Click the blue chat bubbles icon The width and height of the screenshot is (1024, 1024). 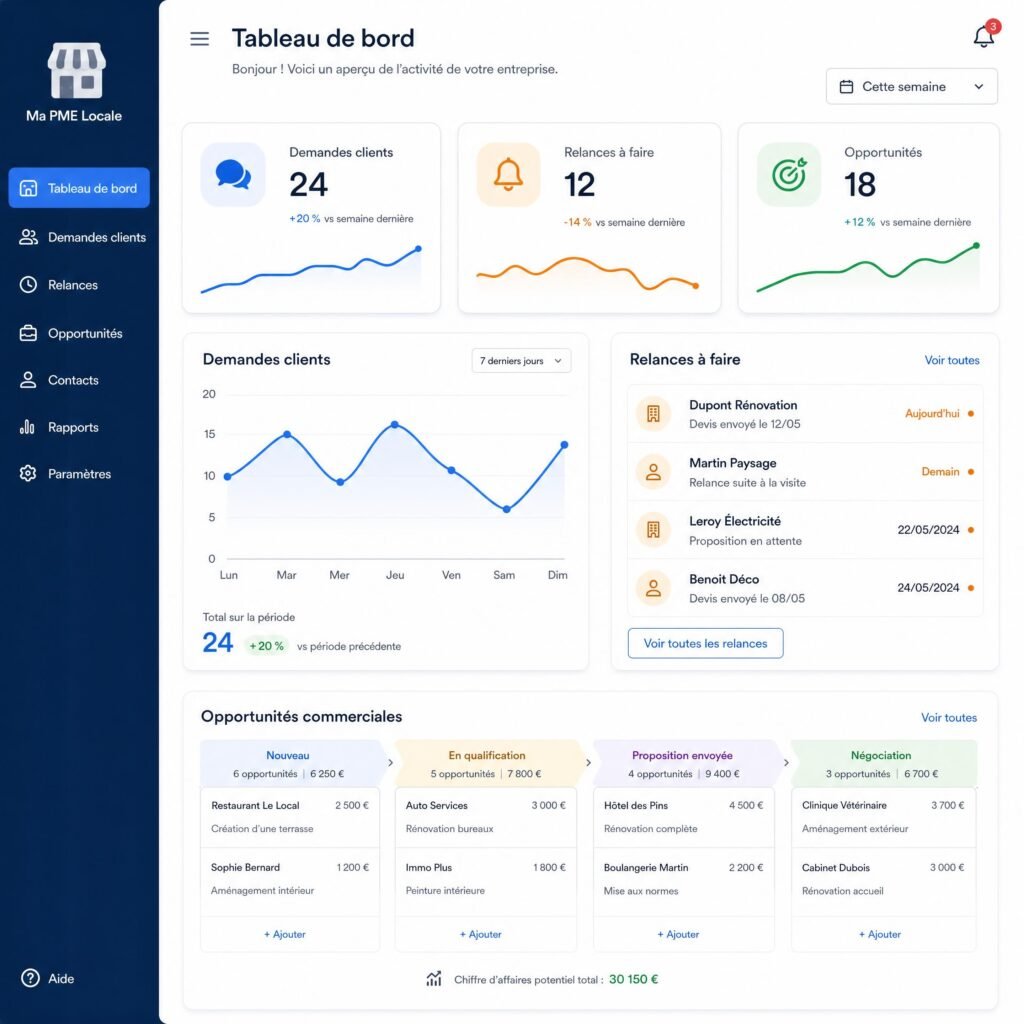[233, 174]
